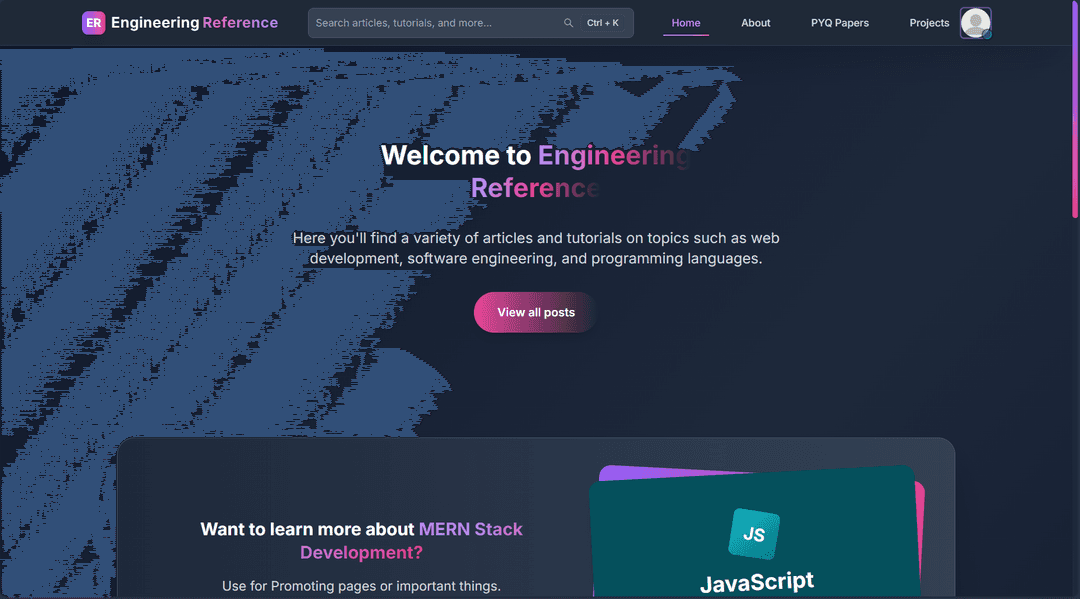The width and height of the screenshot is (1080, 599).
Task: Open the user profile avatar menu
Action: (975, 23)
